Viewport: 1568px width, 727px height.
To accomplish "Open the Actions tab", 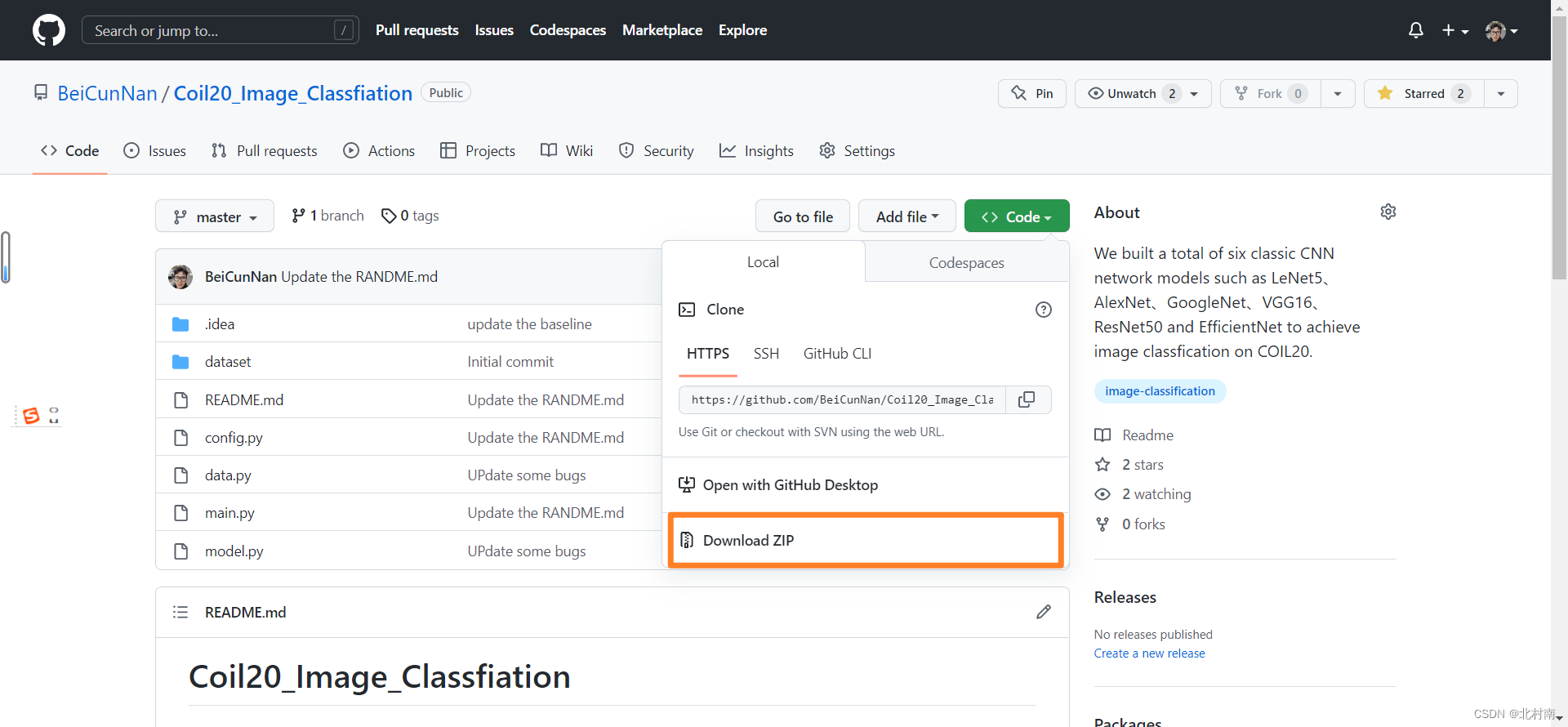I will point(379,151).
